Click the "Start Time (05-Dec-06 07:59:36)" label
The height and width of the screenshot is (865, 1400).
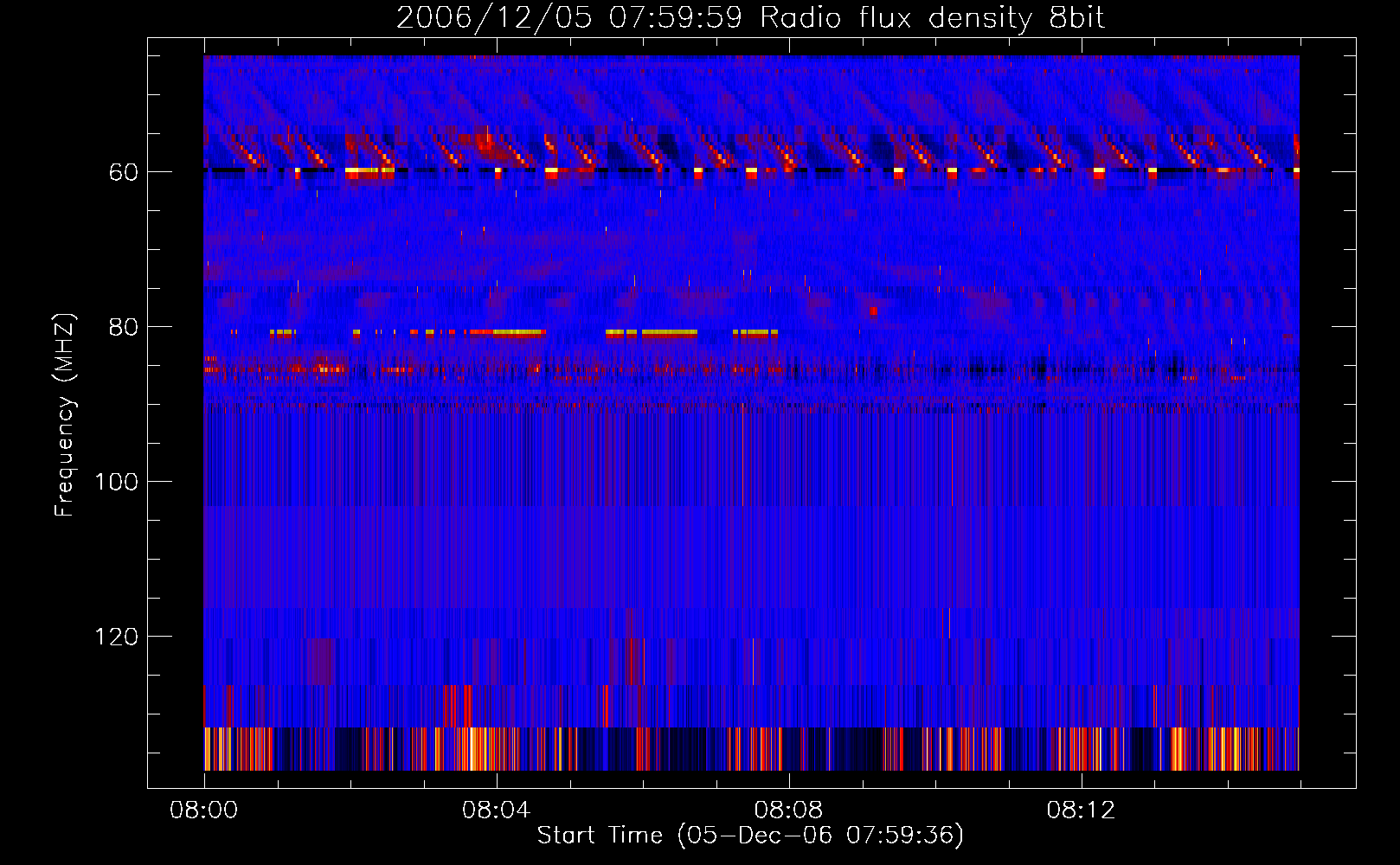coord(750,836)
